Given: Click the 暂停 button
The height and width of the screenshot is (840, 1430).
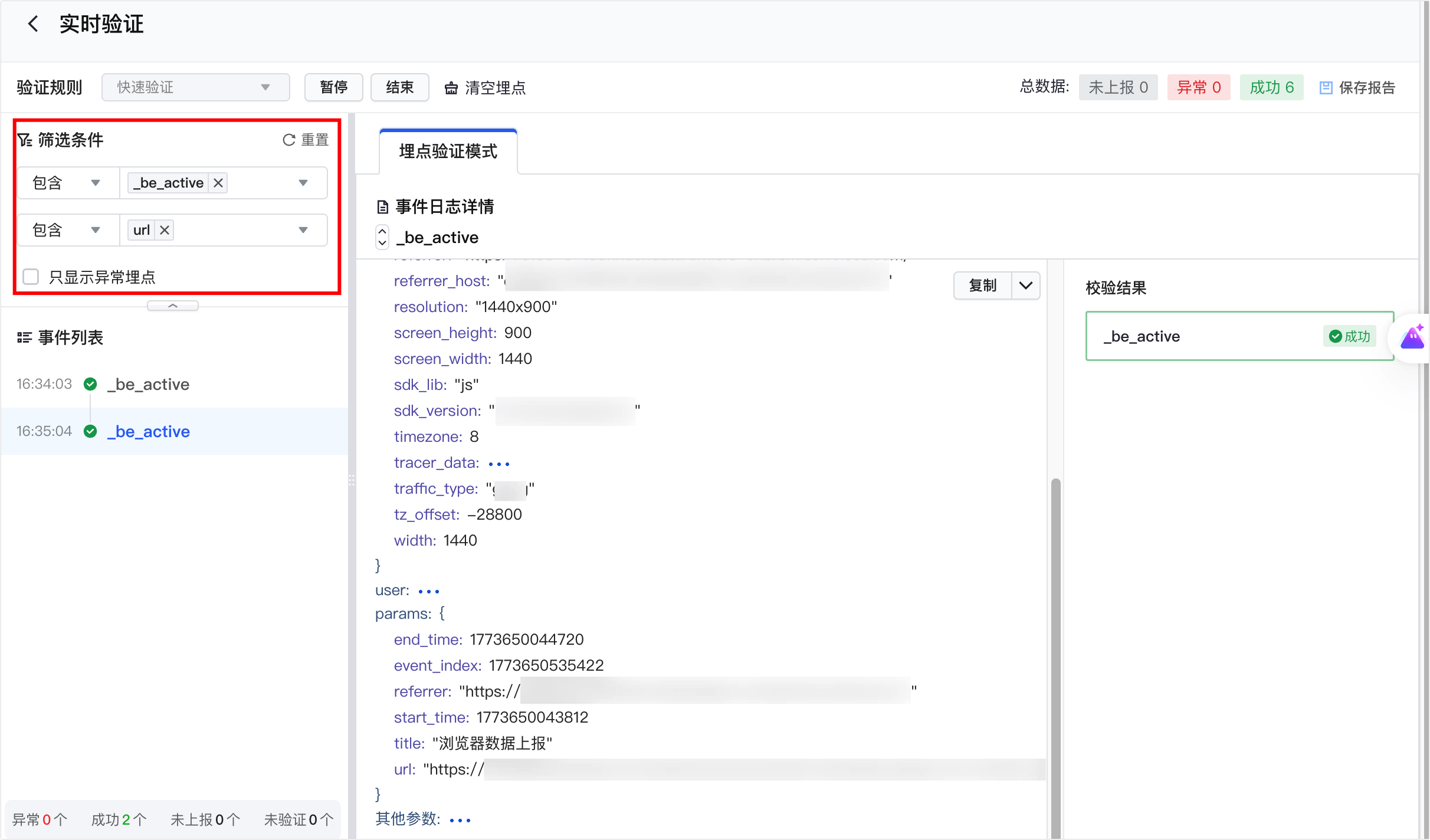Looking at the screenshot, I should point(334,87).
